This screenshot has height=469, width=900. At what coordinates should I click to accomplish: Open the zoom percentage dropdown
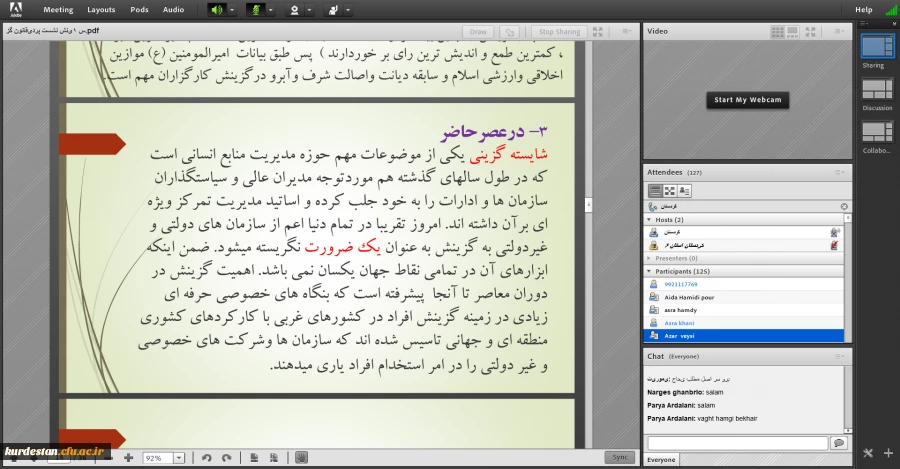[x=180, y=457]
